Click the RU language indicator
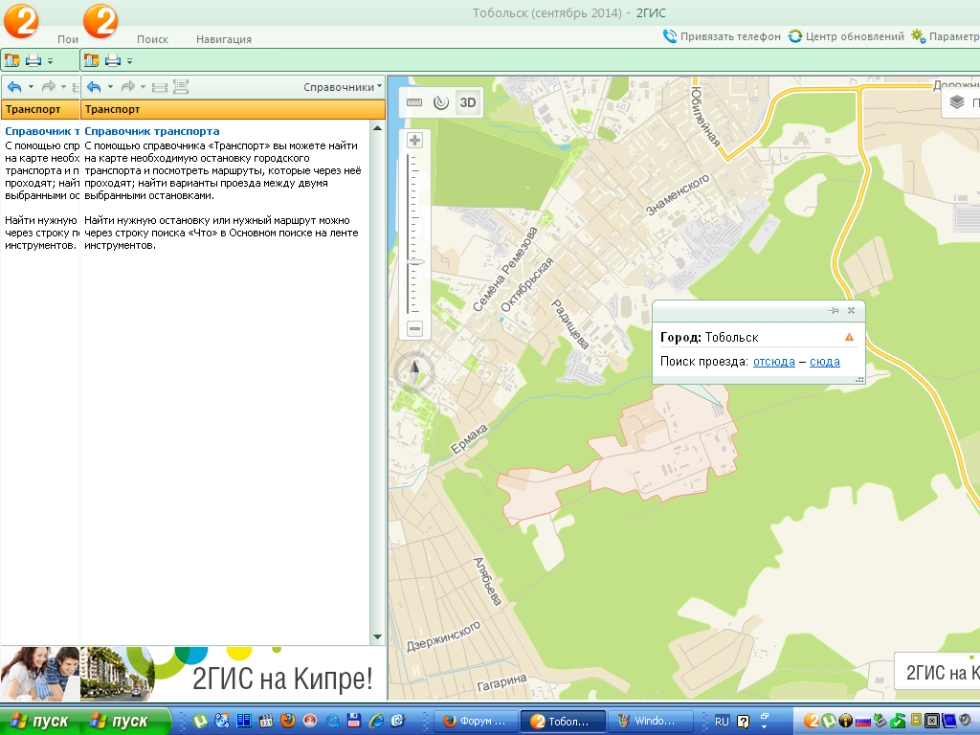The height and width of the screenshot is (735, 980). click(x=722, y=721)
